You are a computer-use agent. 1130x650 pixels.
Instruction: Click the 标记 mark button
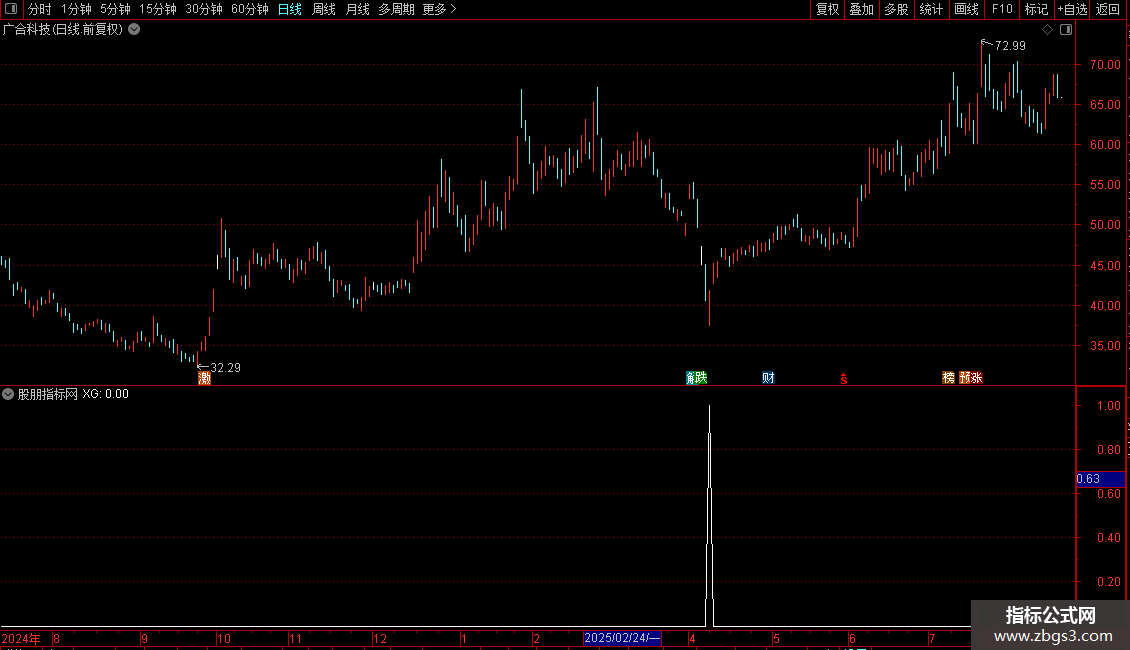tap(1036, 9)
